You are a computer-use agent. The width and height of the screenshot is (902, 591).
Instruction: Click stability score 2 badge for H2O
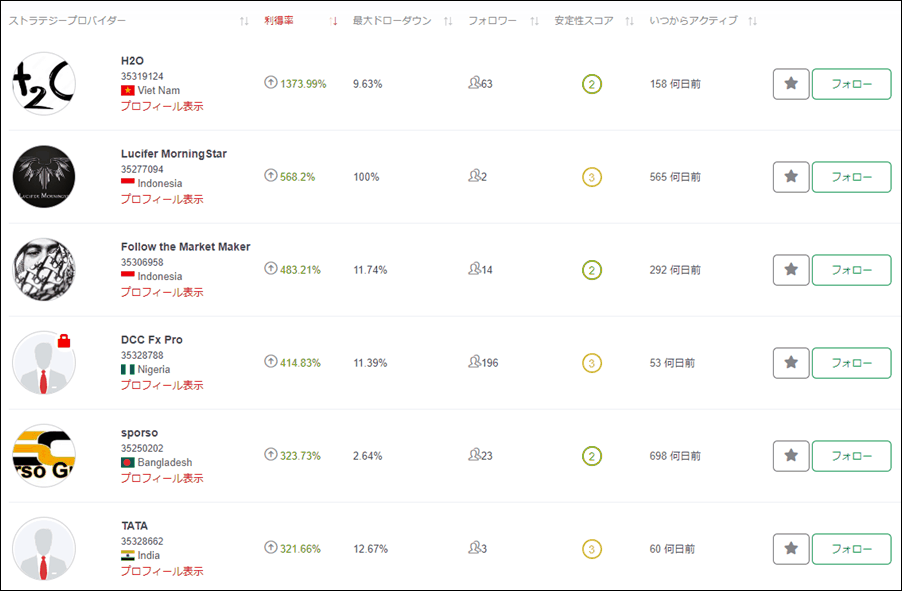592,84
